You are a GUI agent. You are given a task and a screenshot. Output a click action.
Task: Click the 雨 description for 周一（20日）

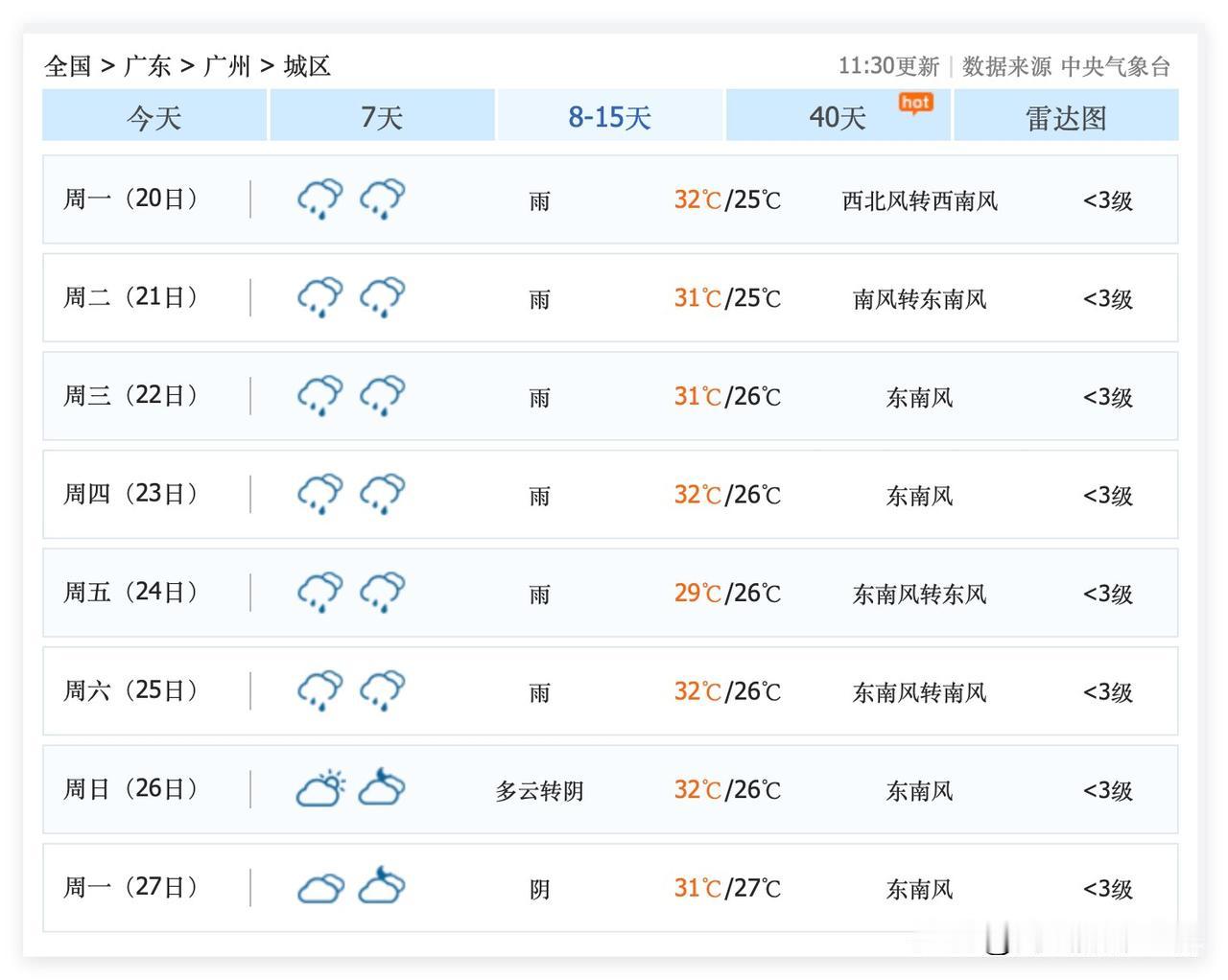point(539,200)
